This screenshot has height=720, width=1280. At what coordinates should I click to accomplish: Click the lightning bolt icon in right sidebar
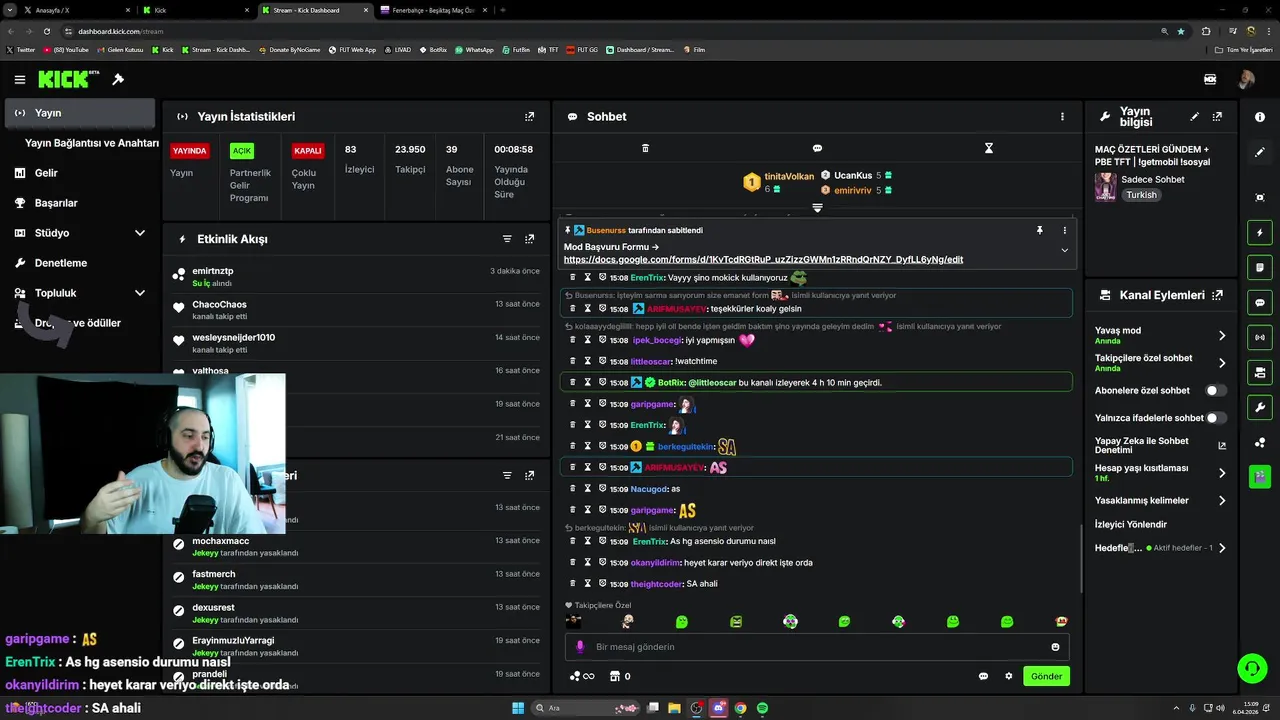[1260, 233]
